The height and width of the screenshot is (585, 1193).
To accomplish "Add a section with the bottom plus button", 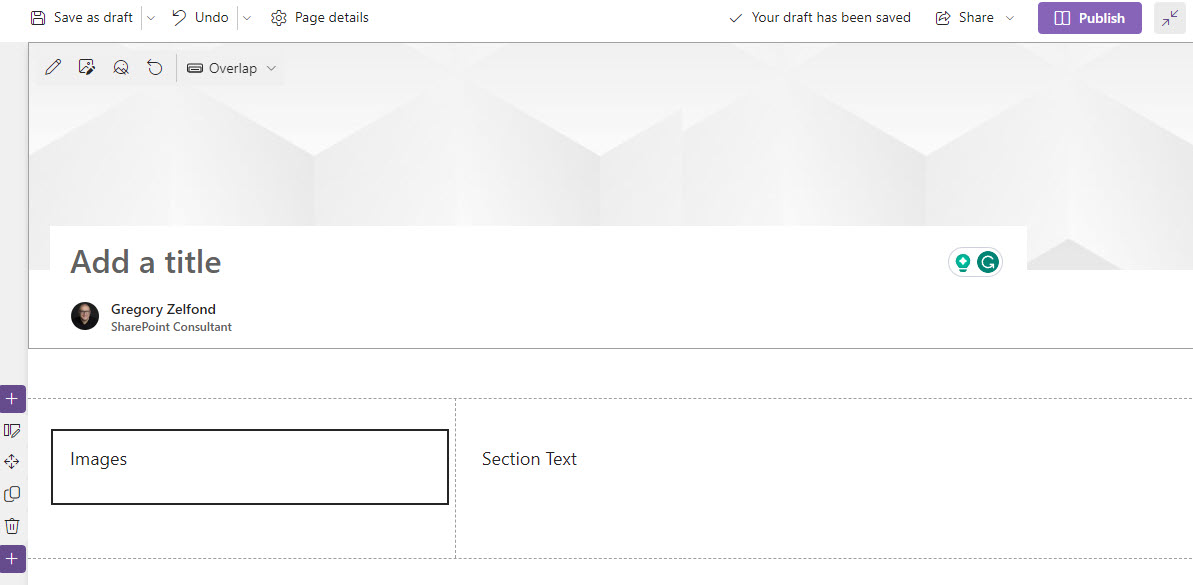I will [12, 559].
